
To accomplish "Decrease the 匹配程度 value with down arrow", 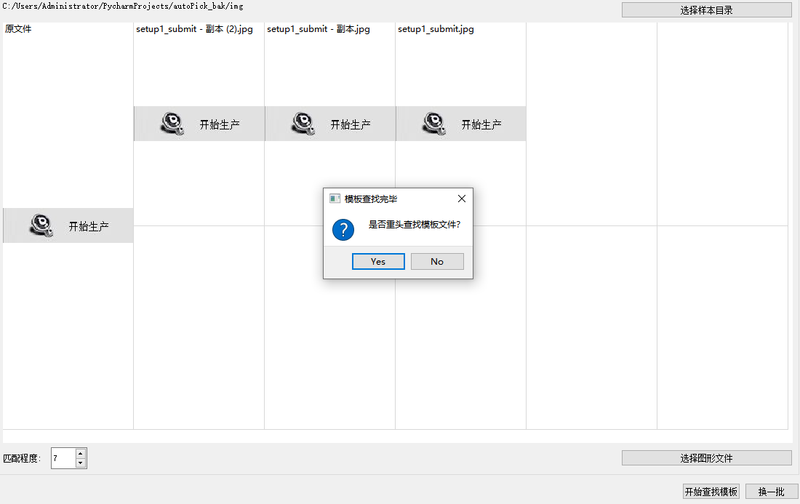I will (x=81, y=463).
